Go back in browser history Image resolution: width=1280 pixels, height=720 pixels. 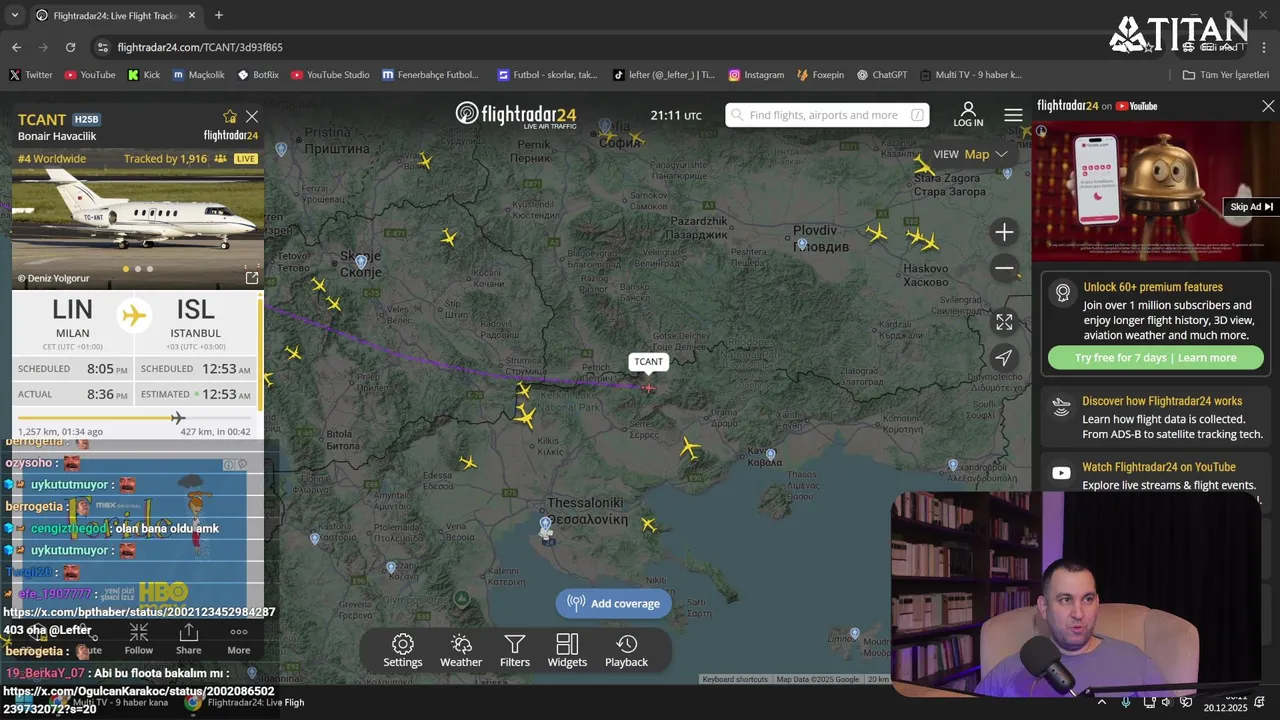16,47
